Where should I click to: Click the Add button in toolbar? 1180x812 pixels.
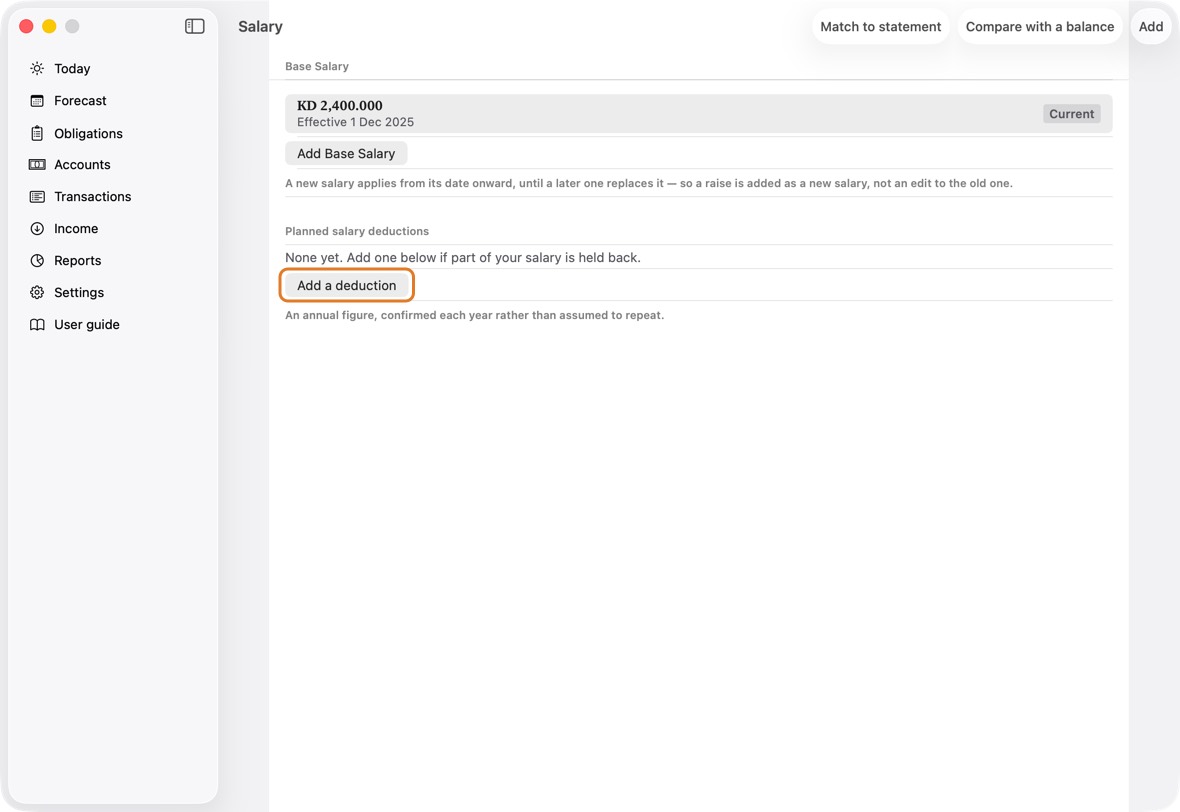(1151, 26)
